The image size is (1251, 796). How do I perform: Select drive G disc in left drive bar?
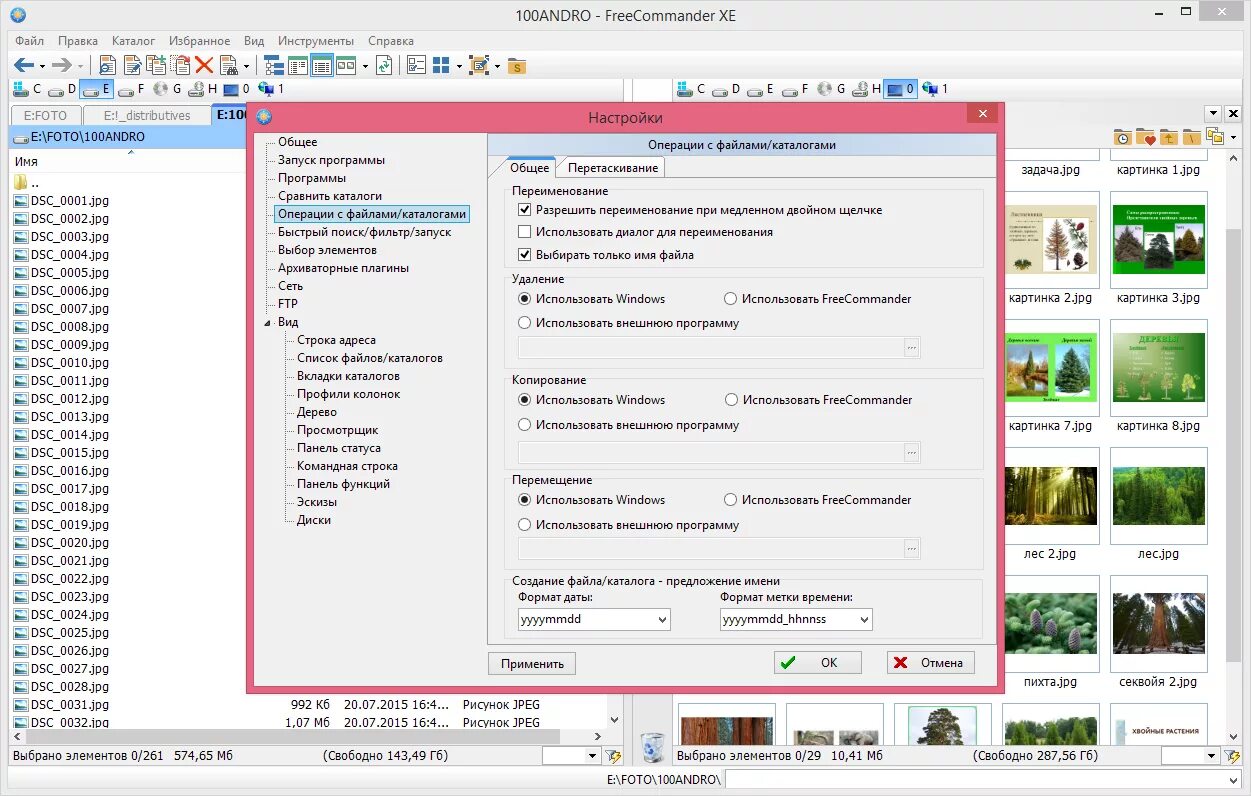tap(167, 89)
